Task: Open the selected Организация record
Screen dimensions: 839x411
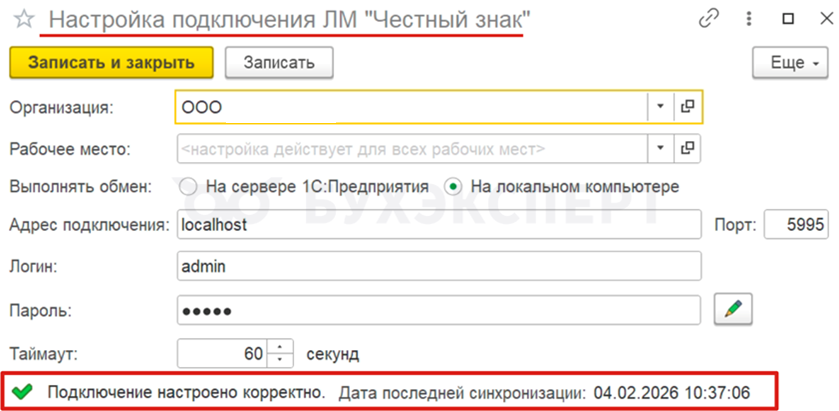Action: [x=688, y=106]
